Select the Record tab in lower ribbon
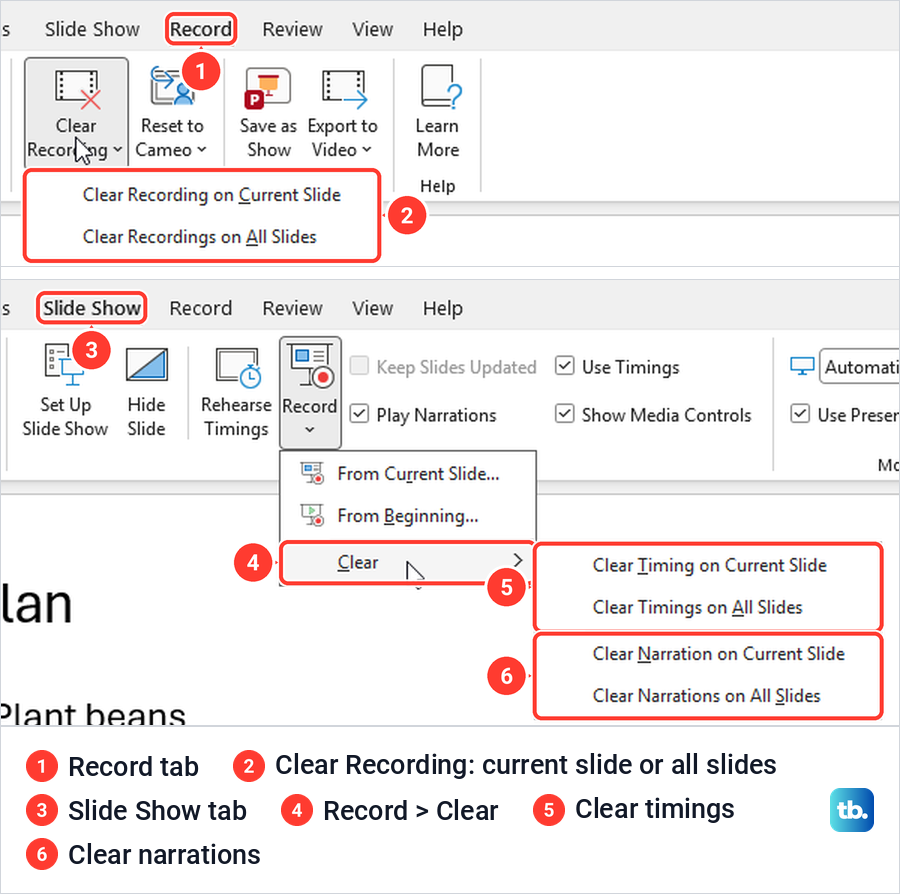 pos(201,308)
